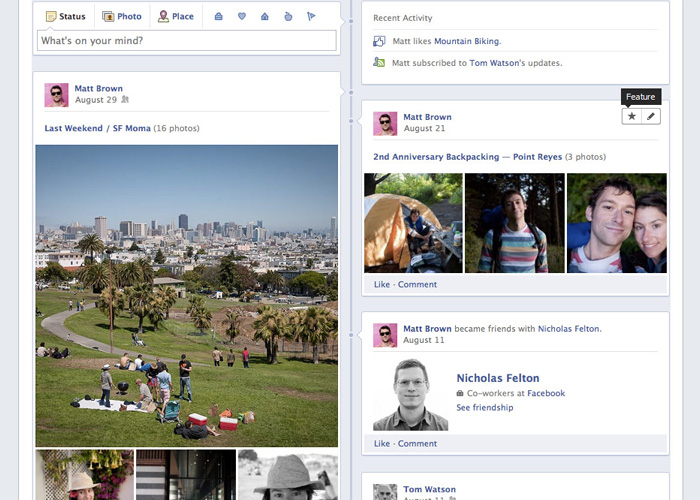Click the flag milestones life-event icon
The height and width of the screenshot is (500, 700).
[x=311, y=17]
